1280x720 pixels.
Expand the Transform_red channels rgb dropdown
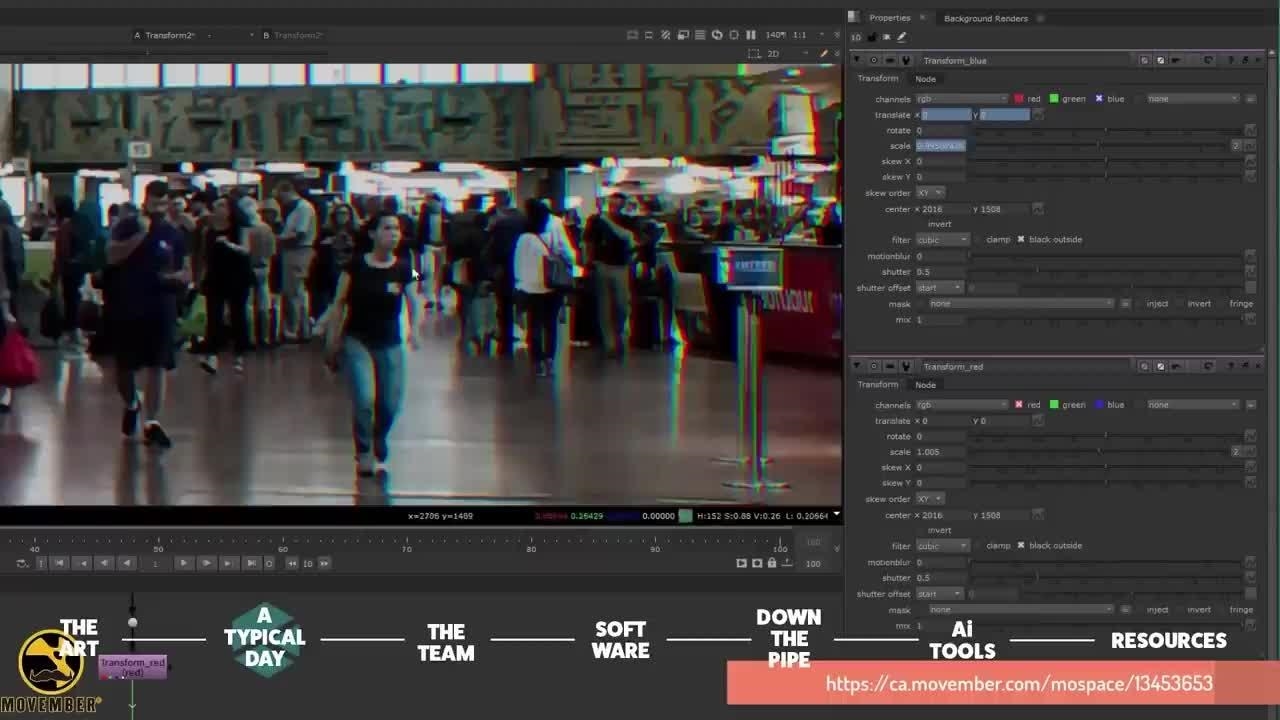[961, 405]
